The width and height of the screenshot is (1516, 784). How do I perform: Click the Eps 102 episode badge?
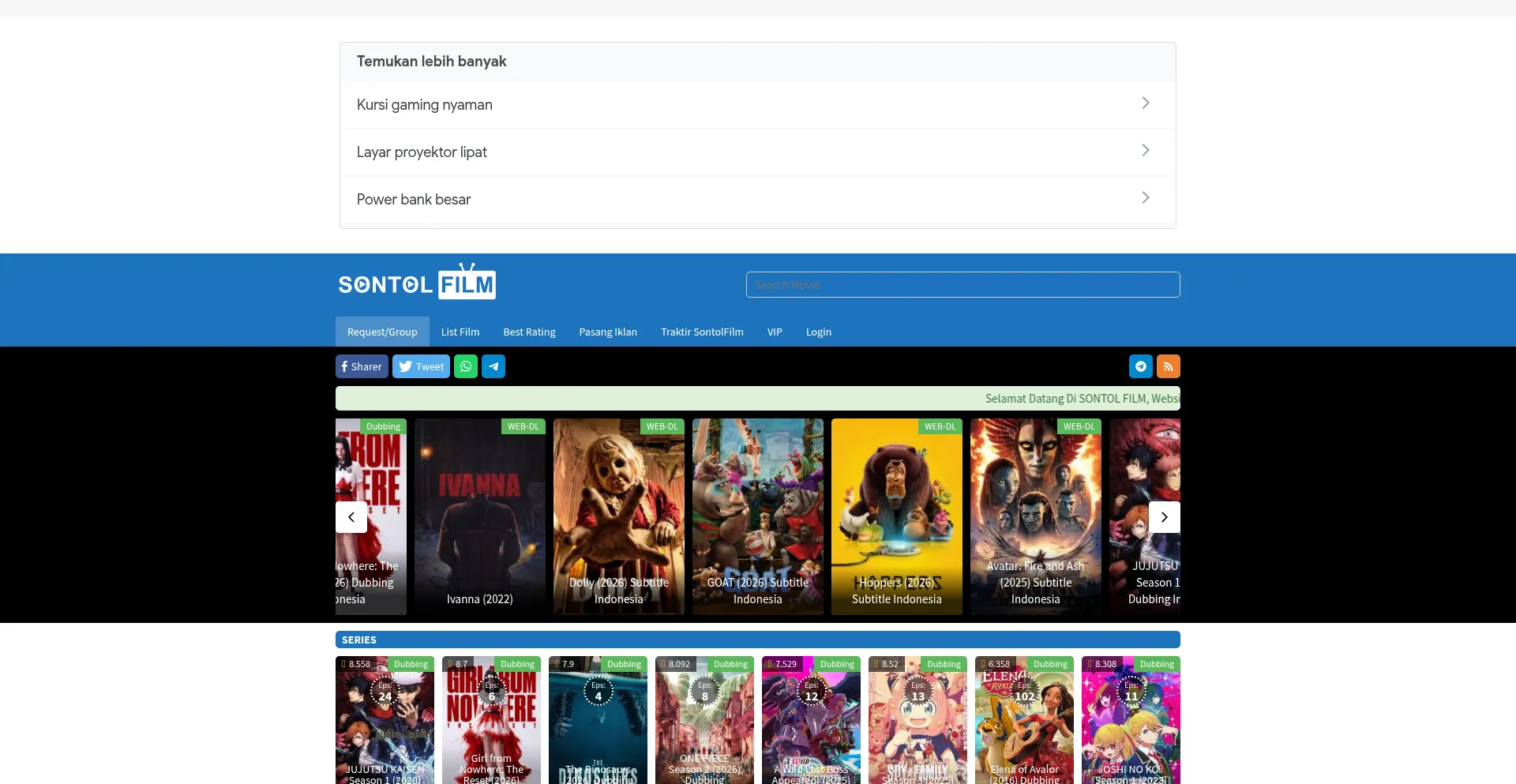pyautogui.click(x=1024, y=692)
